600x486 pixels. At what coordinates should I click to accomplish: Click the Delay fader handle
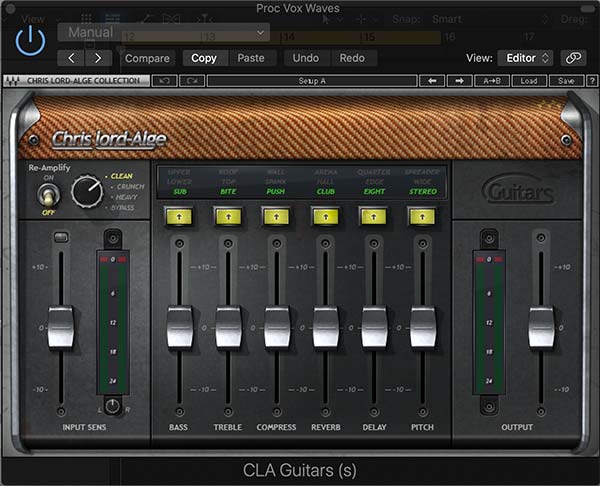(374, 328)
